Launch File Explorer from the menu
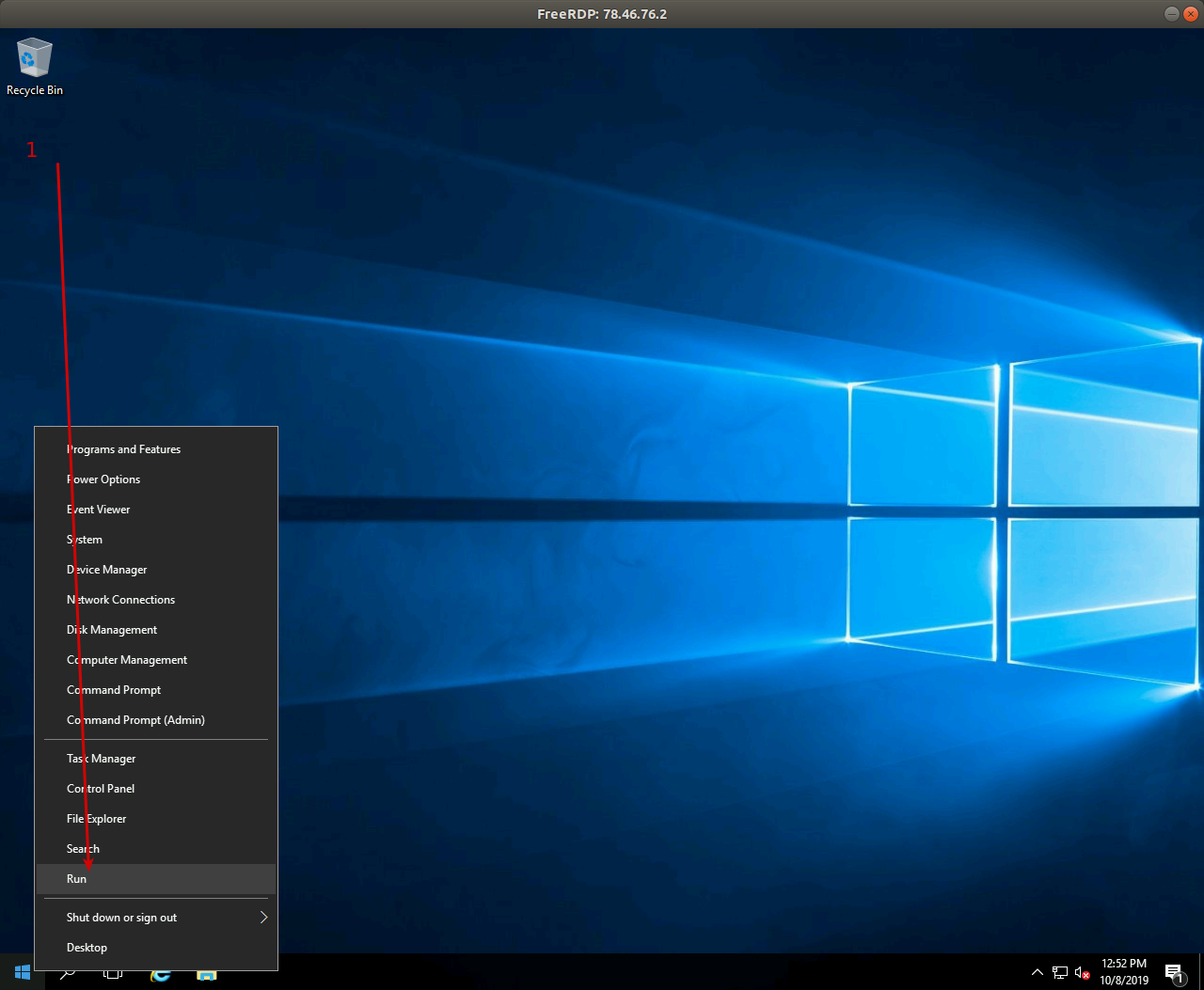 coord(156,819)
